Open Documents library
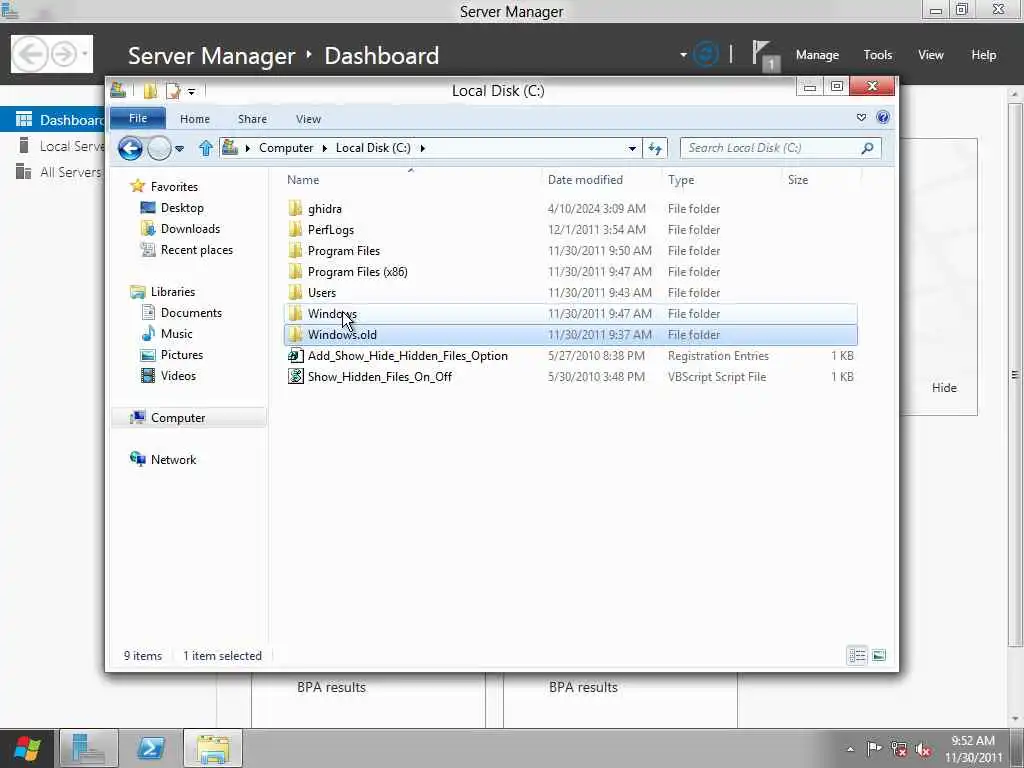This screenshot has width=1024, height=768. click(x=191, y=312)
